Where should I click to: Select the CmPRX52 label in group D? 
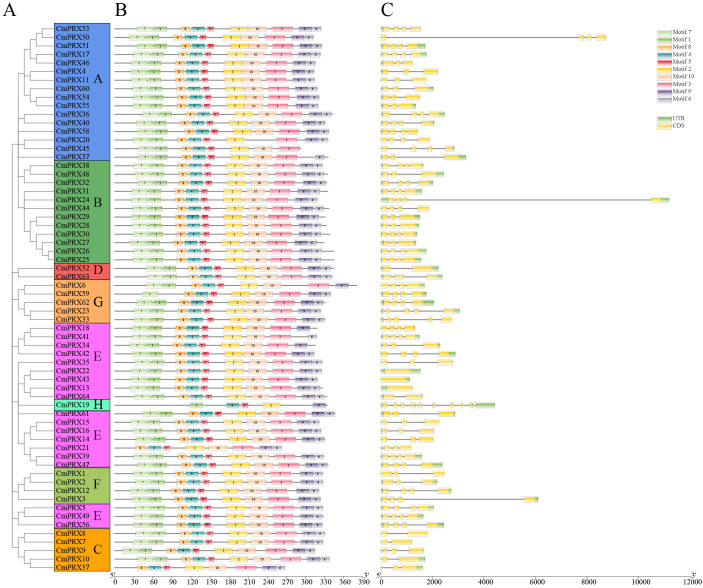(x=72, y=268)
